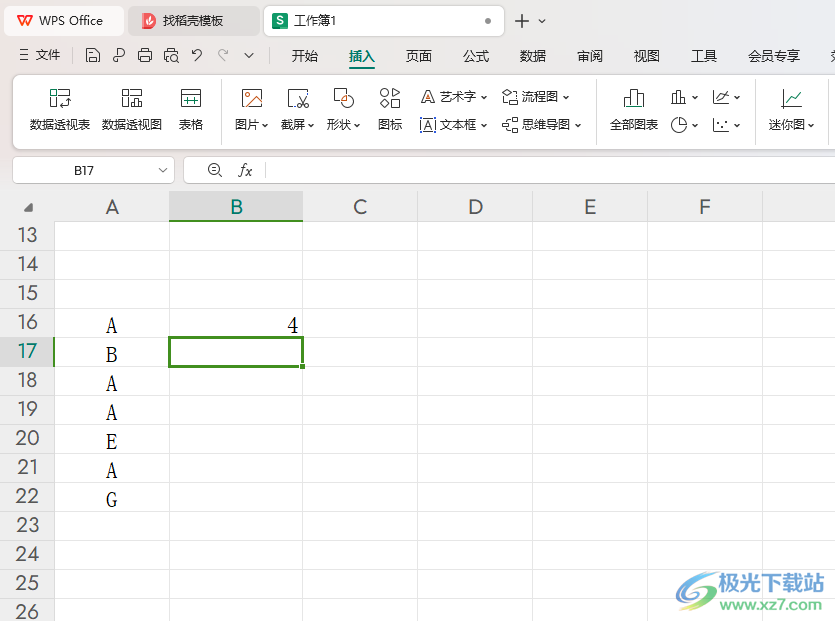Open the Mind Map (思维导图) dropdown arrow
Image resolution: width=835 pixels, height=621 pixels.
578,126
